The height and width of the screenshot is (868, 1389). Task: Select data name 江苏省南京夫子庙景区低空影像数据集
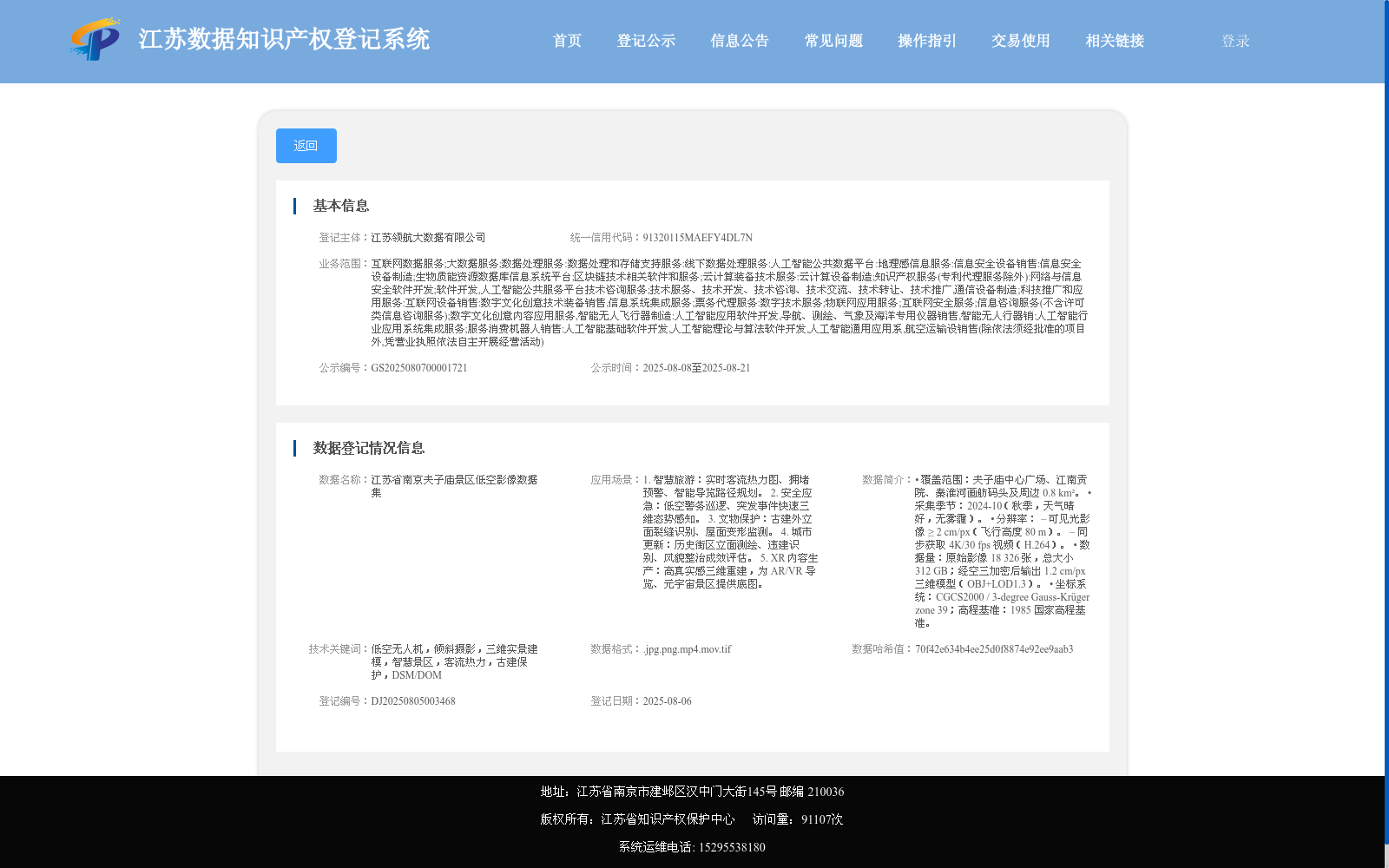(454, 486)
